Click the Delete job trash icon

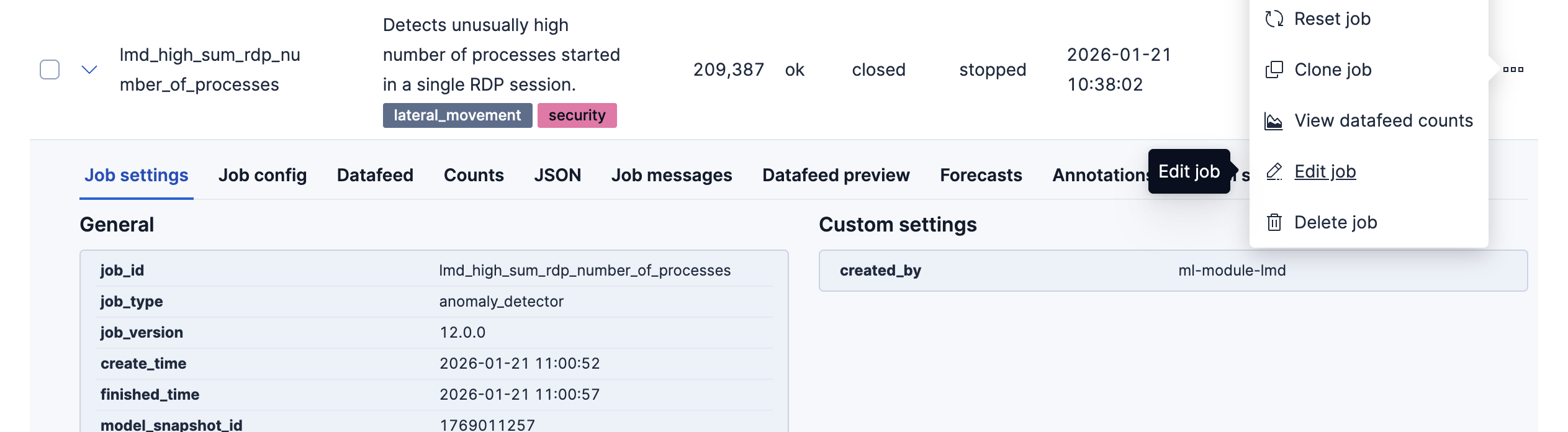click(x=1274, y=222)
